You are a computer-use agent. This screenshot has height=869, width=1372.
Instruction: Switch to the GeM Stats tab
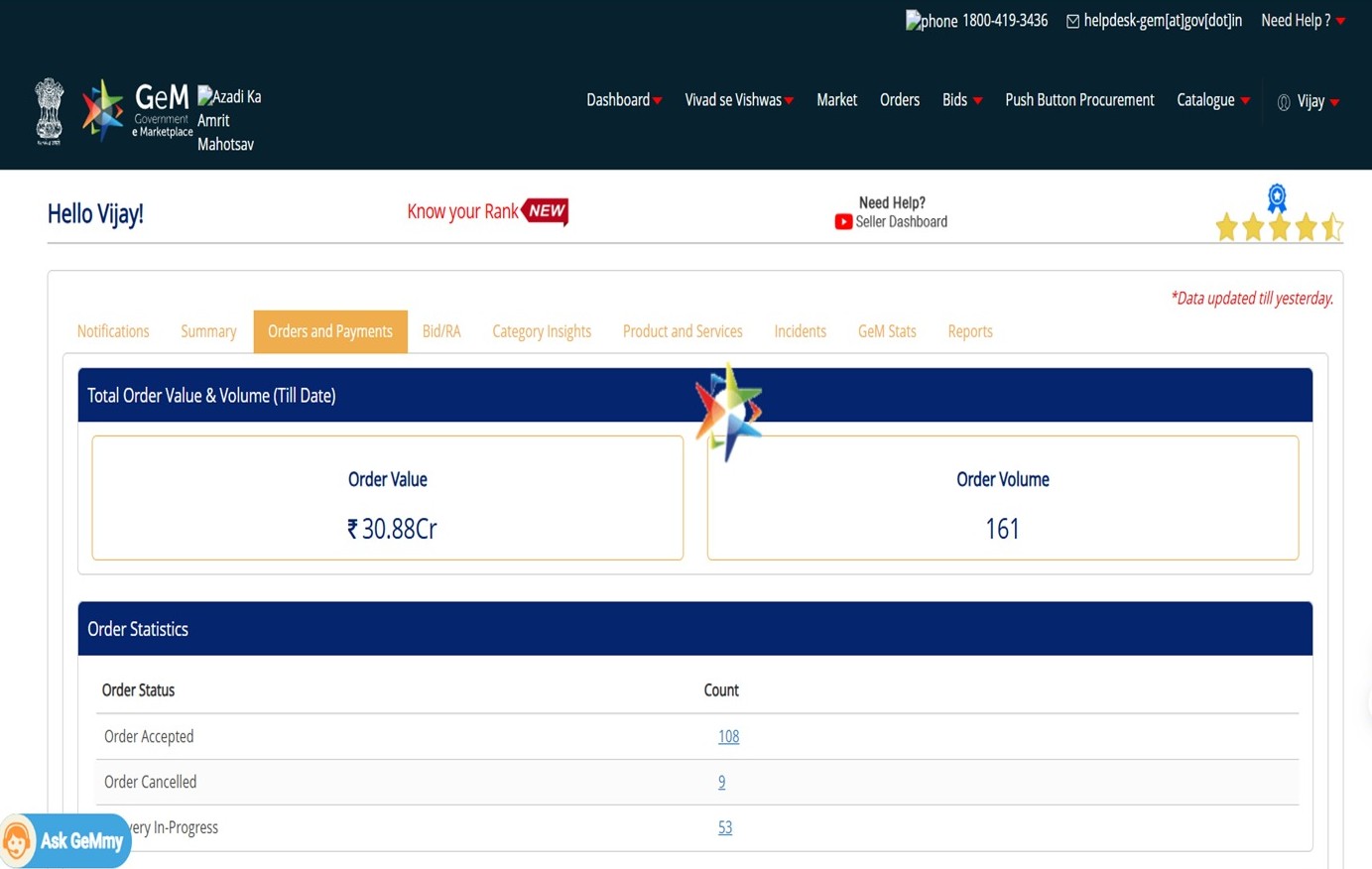[x=887, y=331]
